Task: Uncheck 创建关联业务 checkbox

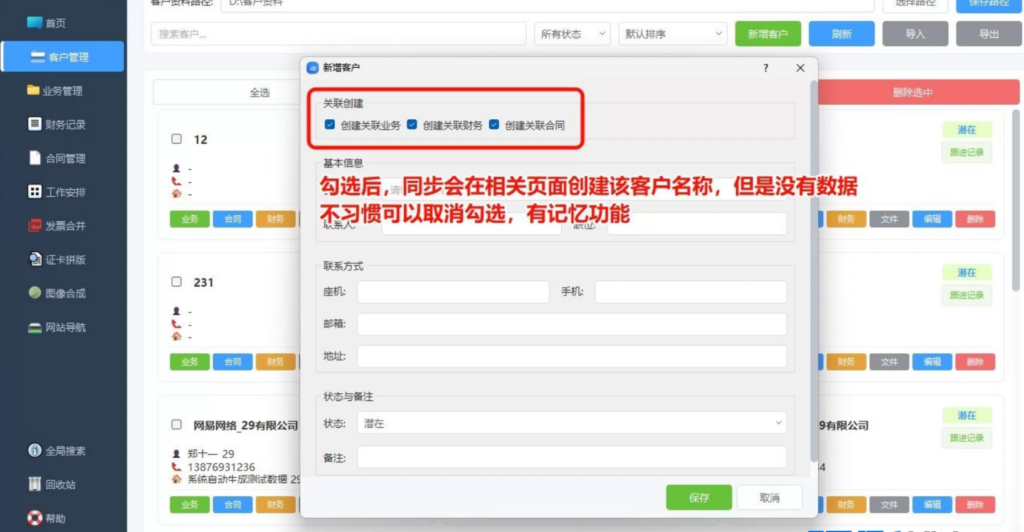Action: pyautogui.click(x=330, y=125)
